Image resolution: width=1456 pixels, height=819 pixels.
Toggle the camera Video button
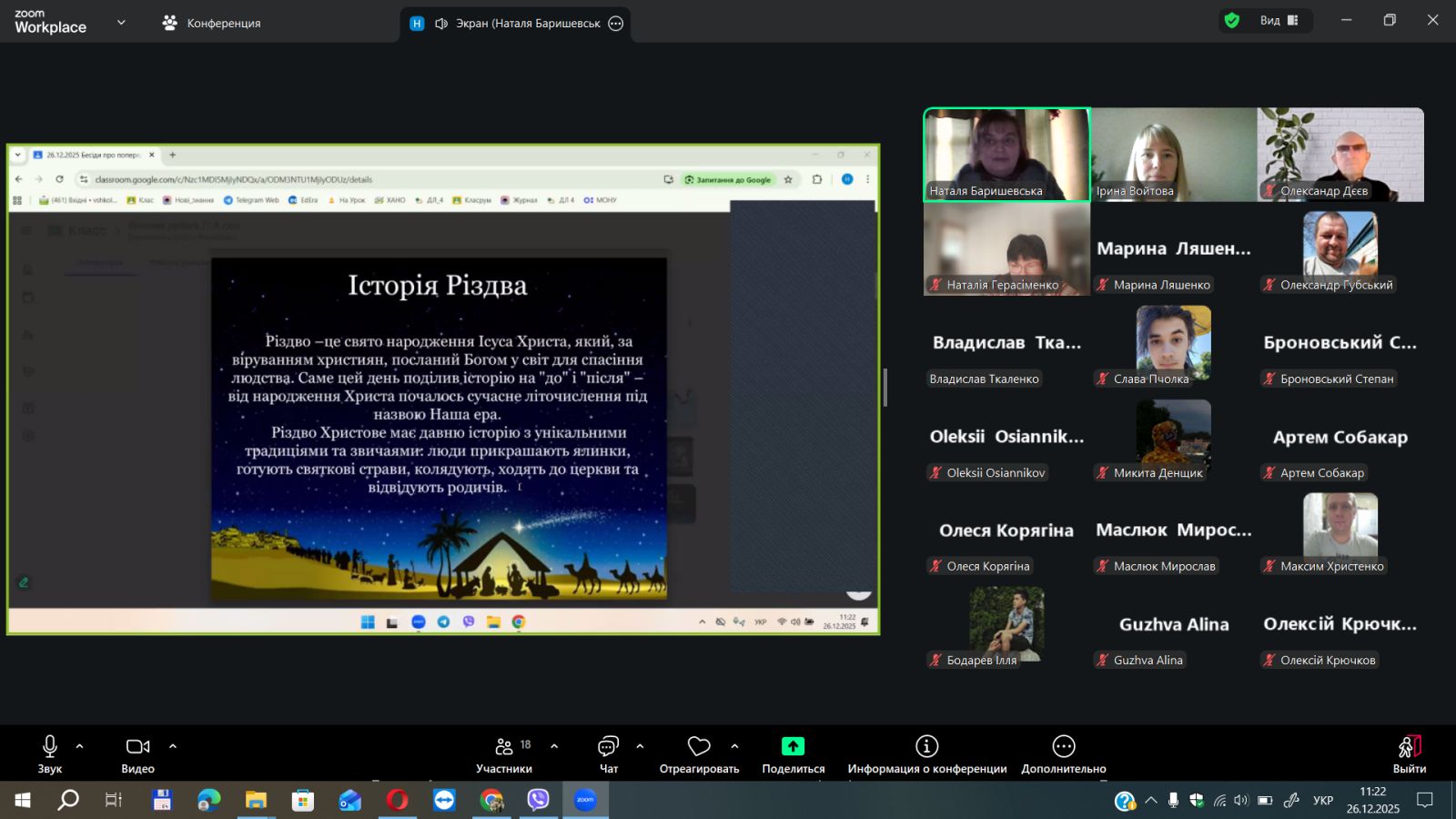pyautogui.click(x=137, y=747)
